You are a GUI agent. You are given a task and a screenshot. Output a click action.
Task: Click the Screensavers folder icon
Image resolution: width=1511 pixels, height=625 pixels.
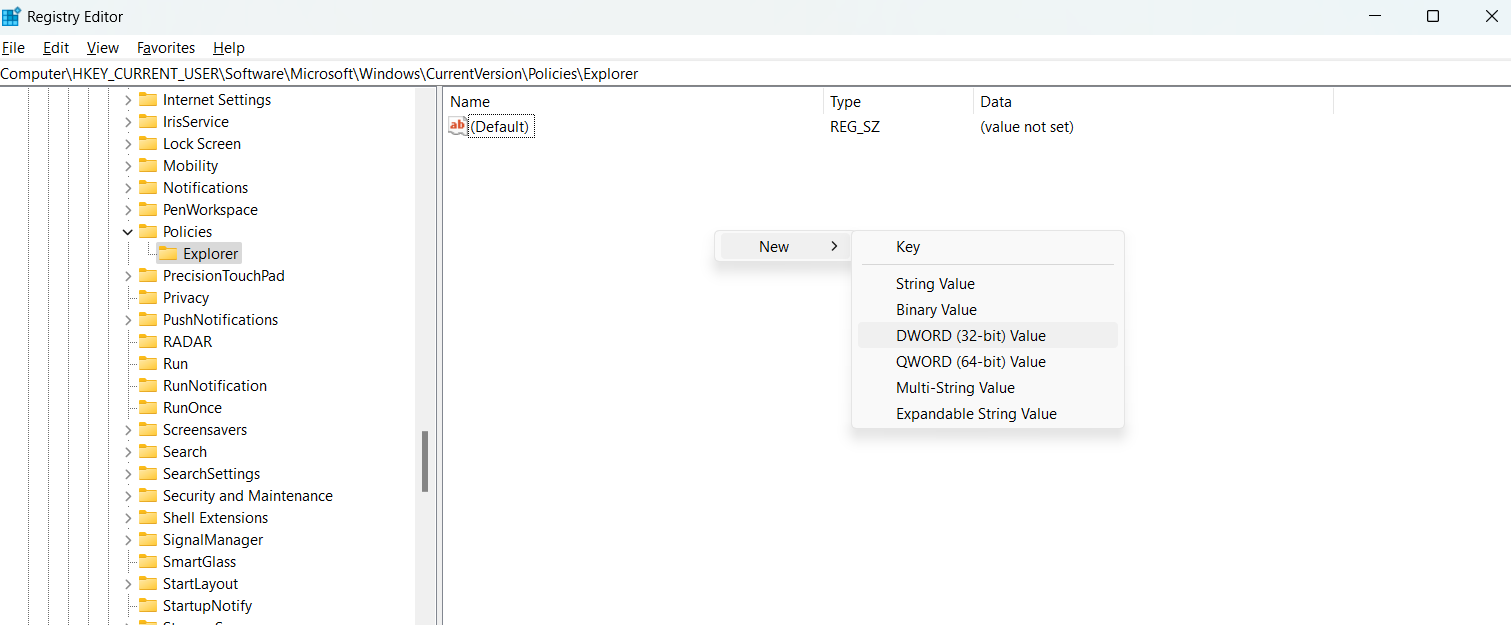tap(148, 430)
